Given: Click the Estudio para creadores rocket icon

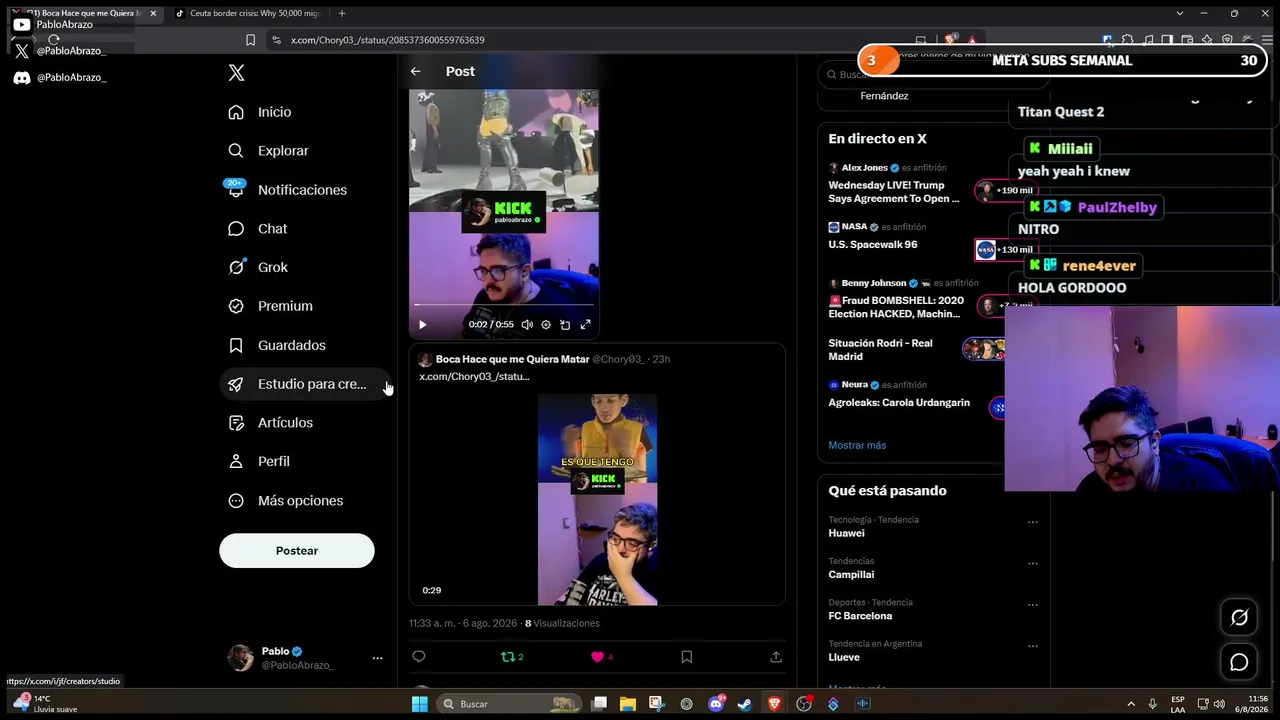Looking at the screenshot, I should (236, 384).
